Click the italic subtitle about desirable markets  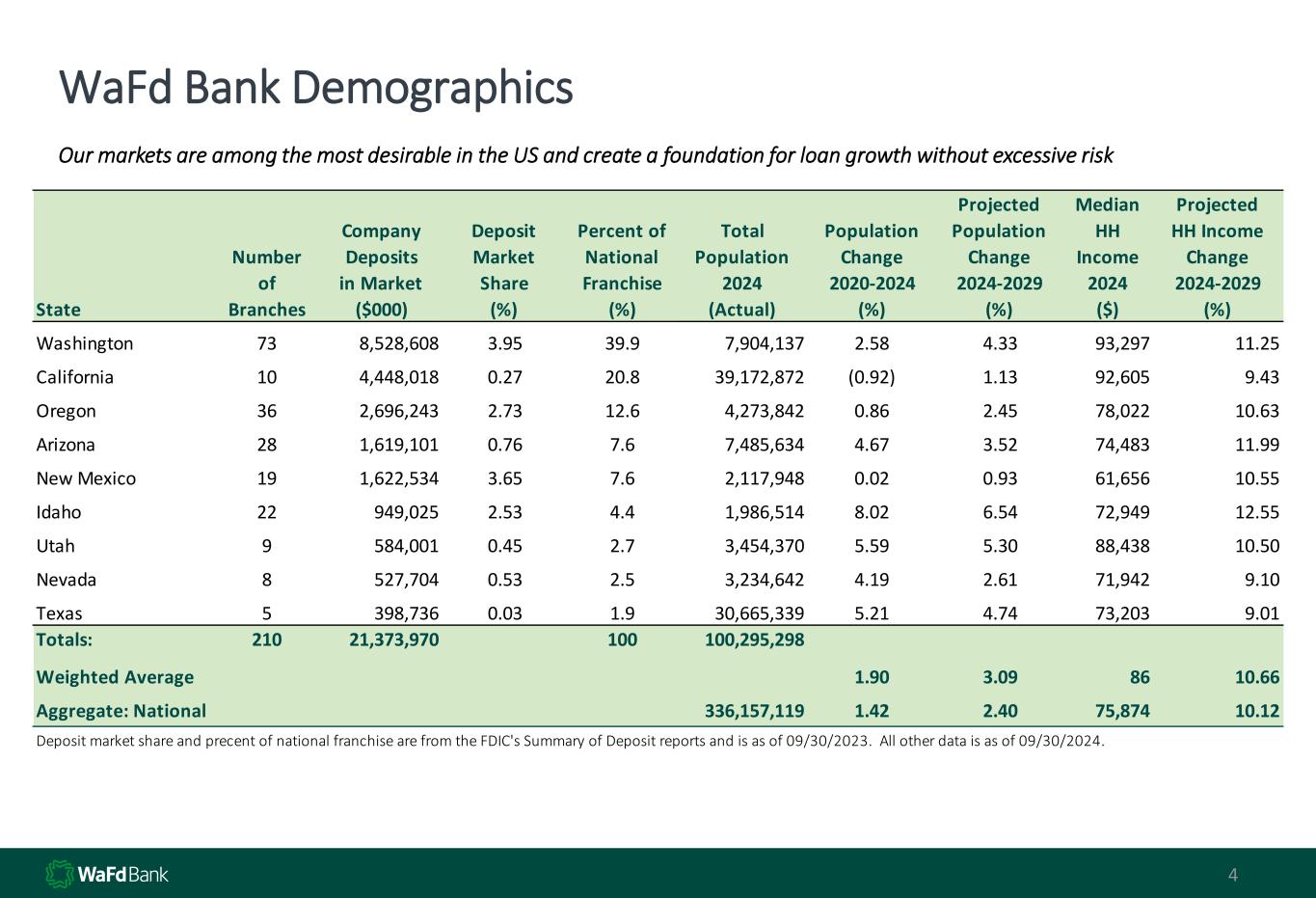(586, 155)
